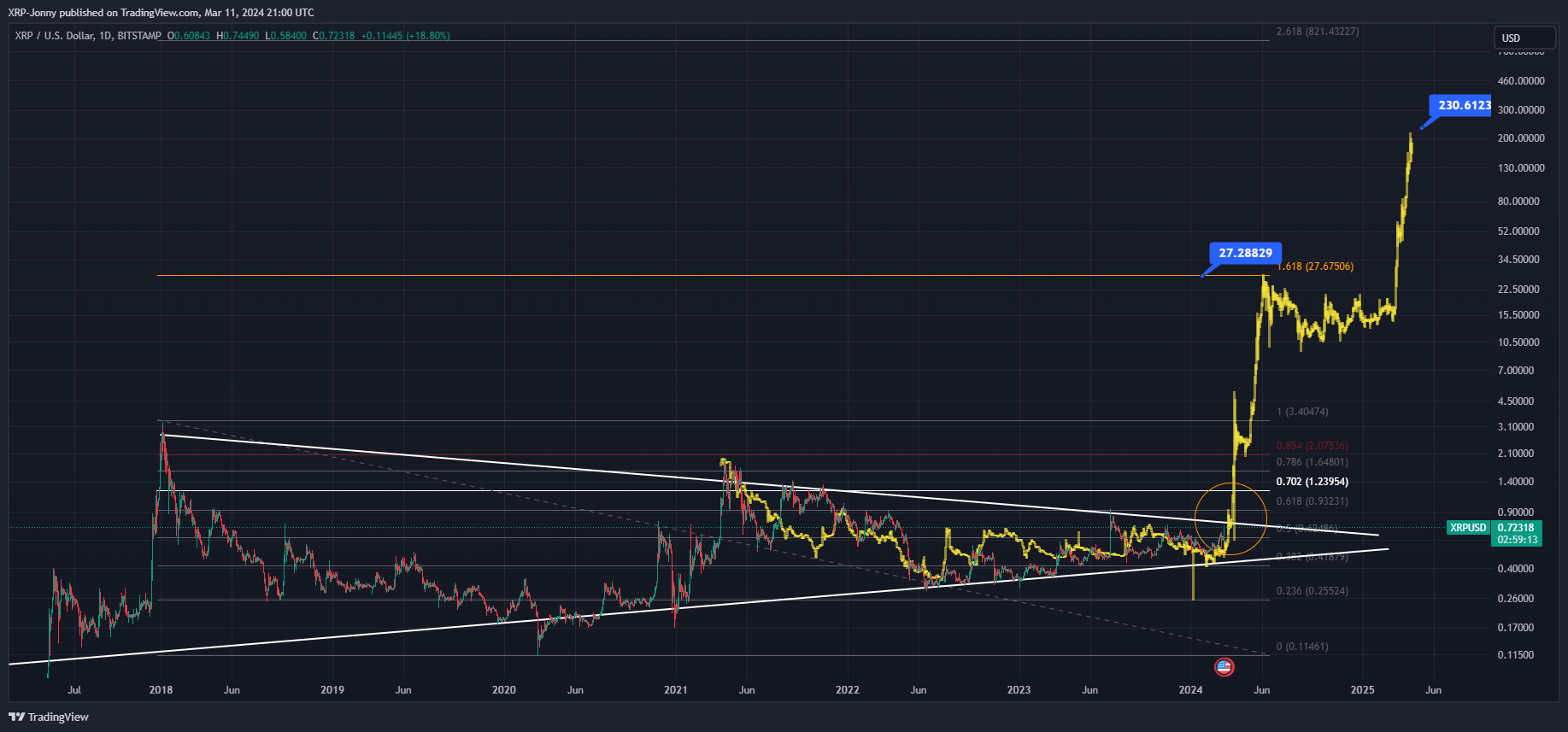The height and width of the screenshot is (732, 1568).
Task: Select the 0.854 (2.07536) Fibonacci label
Action: point(1313,446)
